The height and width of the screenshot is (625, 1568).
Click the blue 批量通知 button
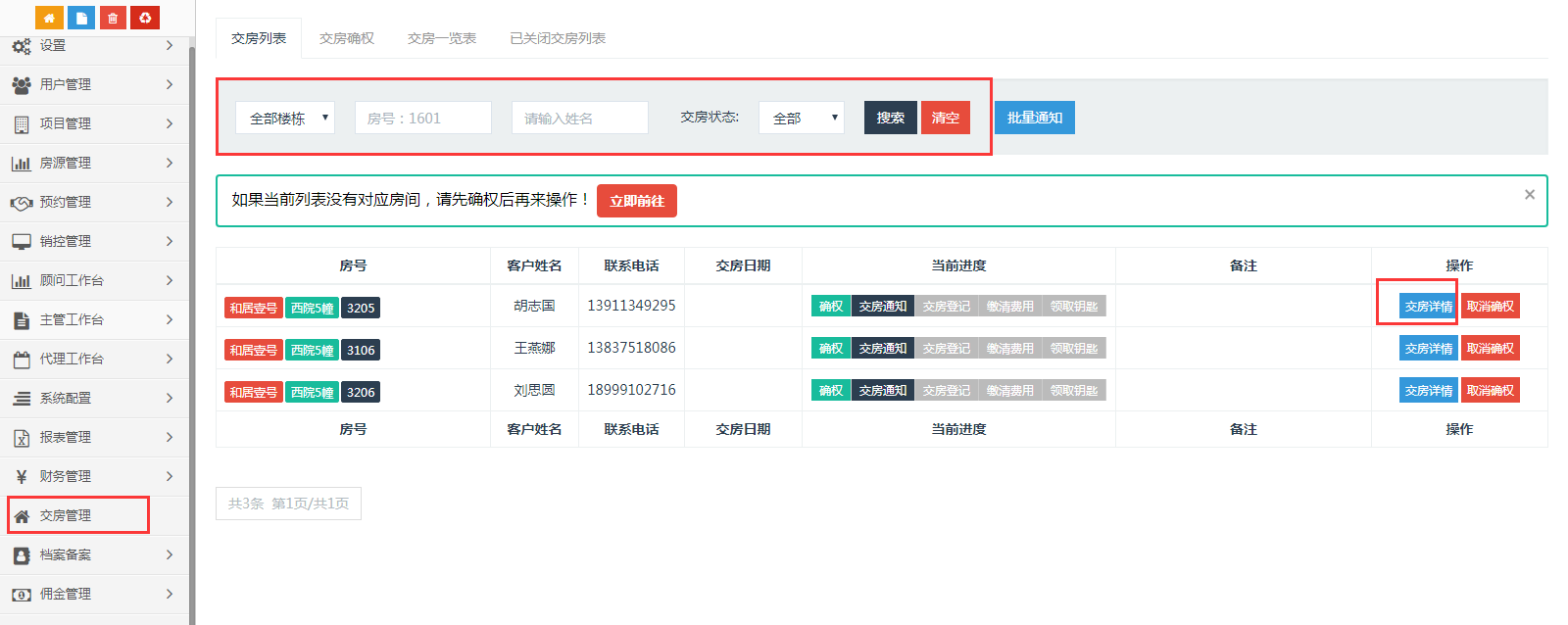[1035, 118]
